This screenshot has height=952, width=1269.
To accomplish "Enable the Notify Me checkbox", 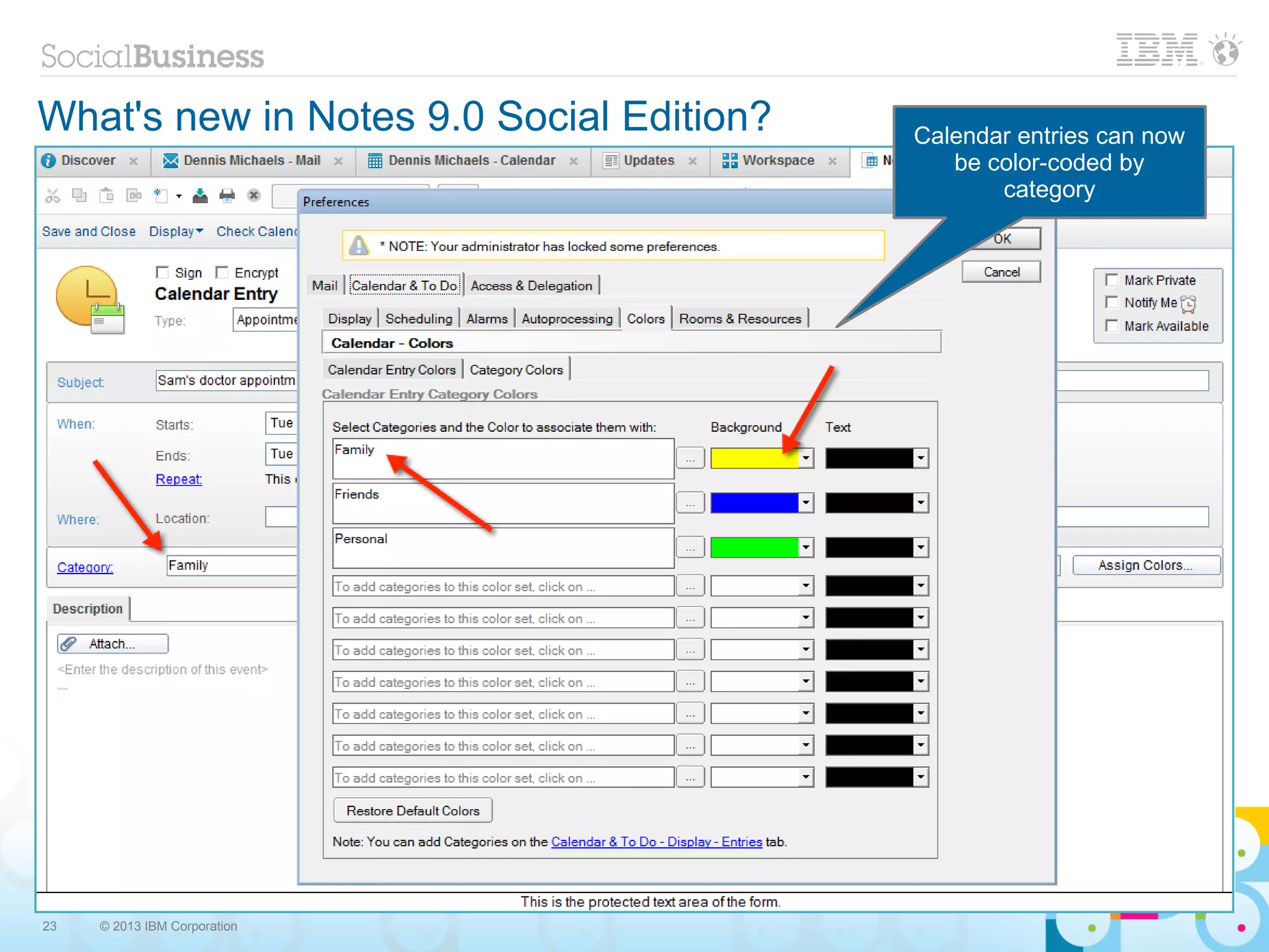I will coord(1112,302).
